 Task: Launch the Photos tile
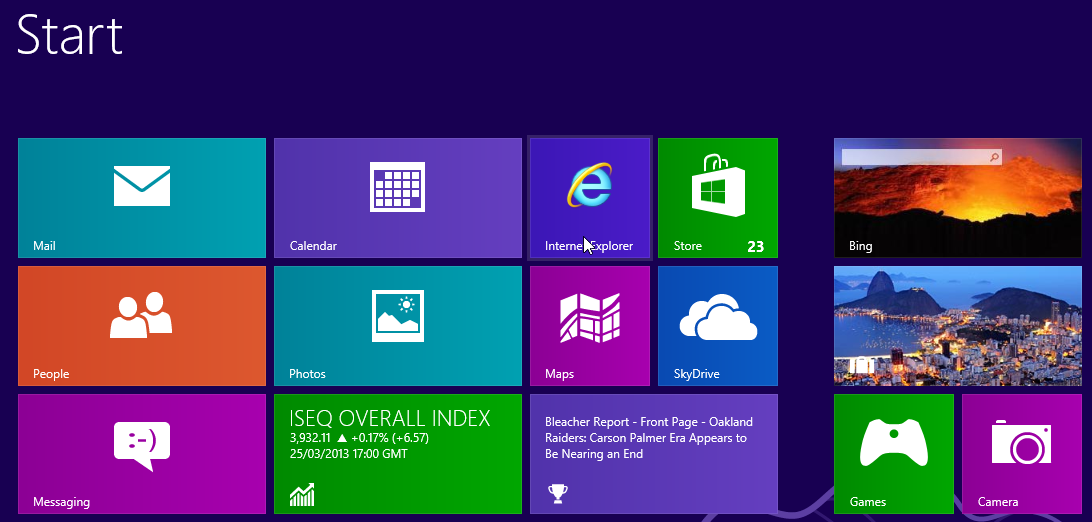398,326
